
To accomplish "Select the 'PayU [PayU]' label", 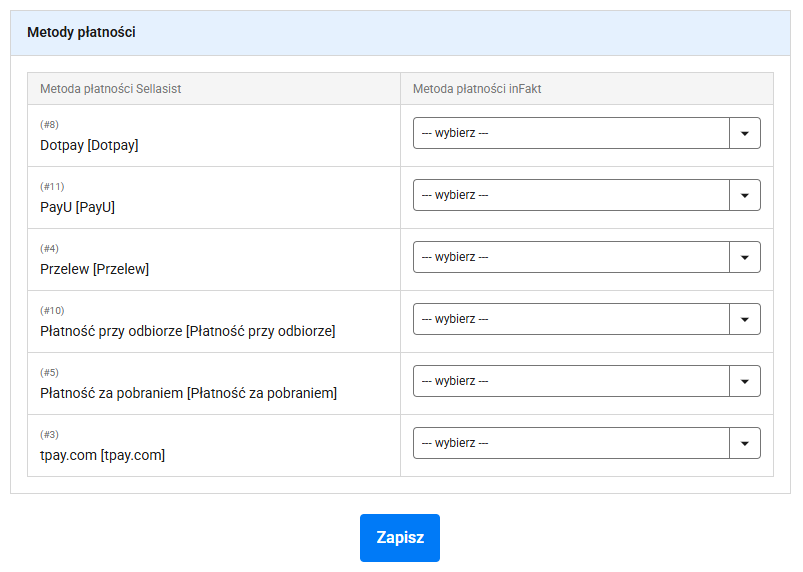I will click(x=77, y=207).
